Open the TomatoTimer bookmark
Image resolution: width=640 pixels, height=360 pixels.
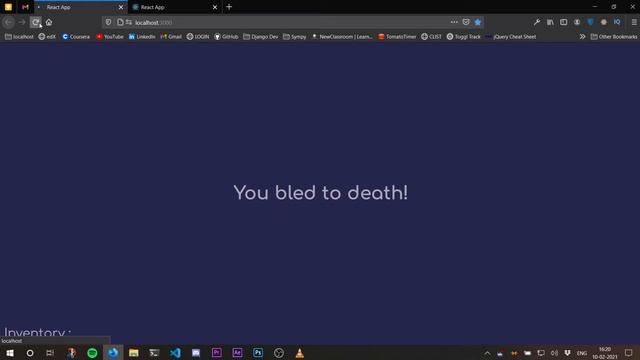pyautogui.click(x=397, y=37)
